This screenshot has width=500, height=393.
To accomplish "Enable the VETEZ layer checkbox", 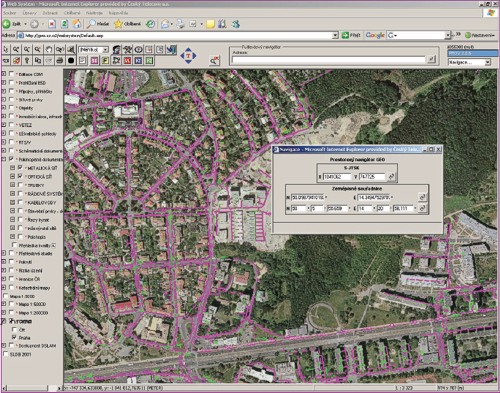I will point(12,125).
